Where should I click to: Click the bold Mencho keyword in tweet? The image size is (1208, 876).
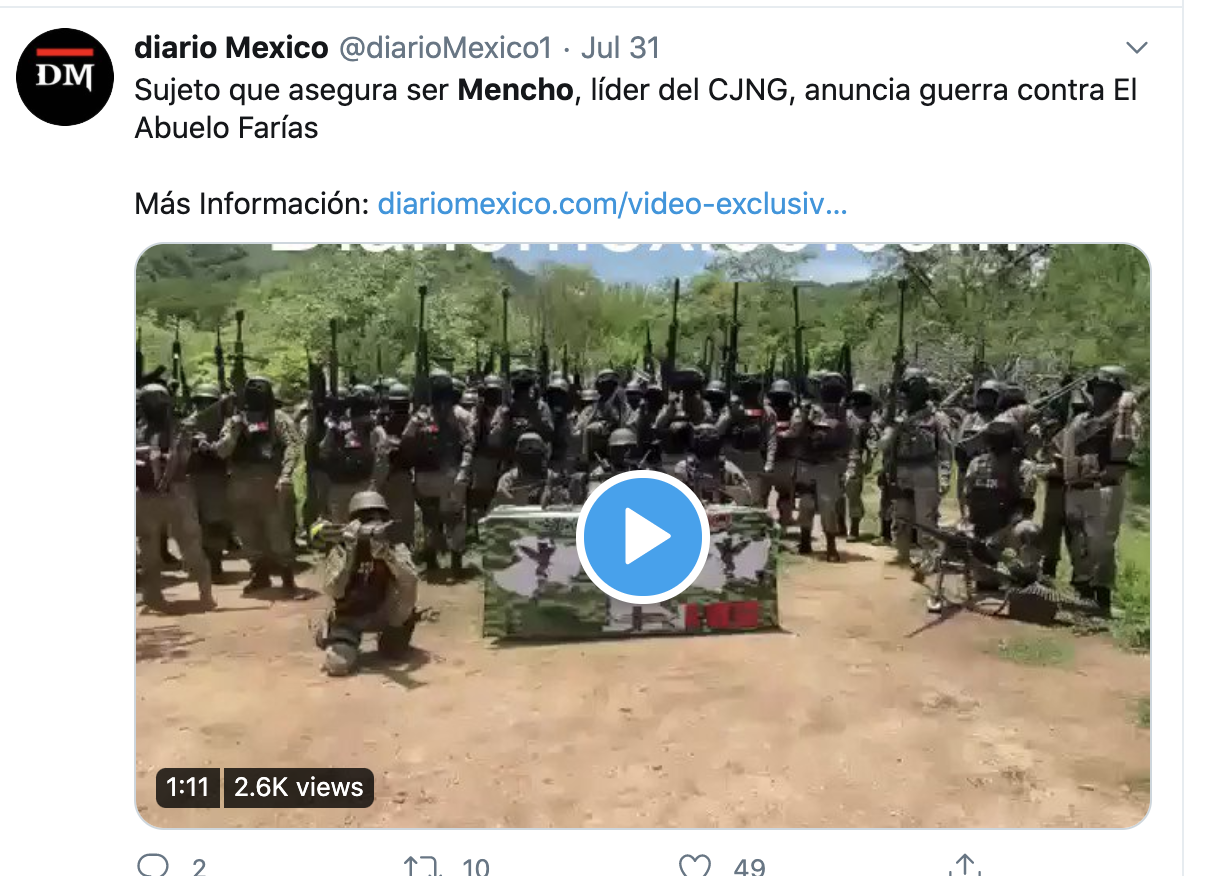pos(516,91)
